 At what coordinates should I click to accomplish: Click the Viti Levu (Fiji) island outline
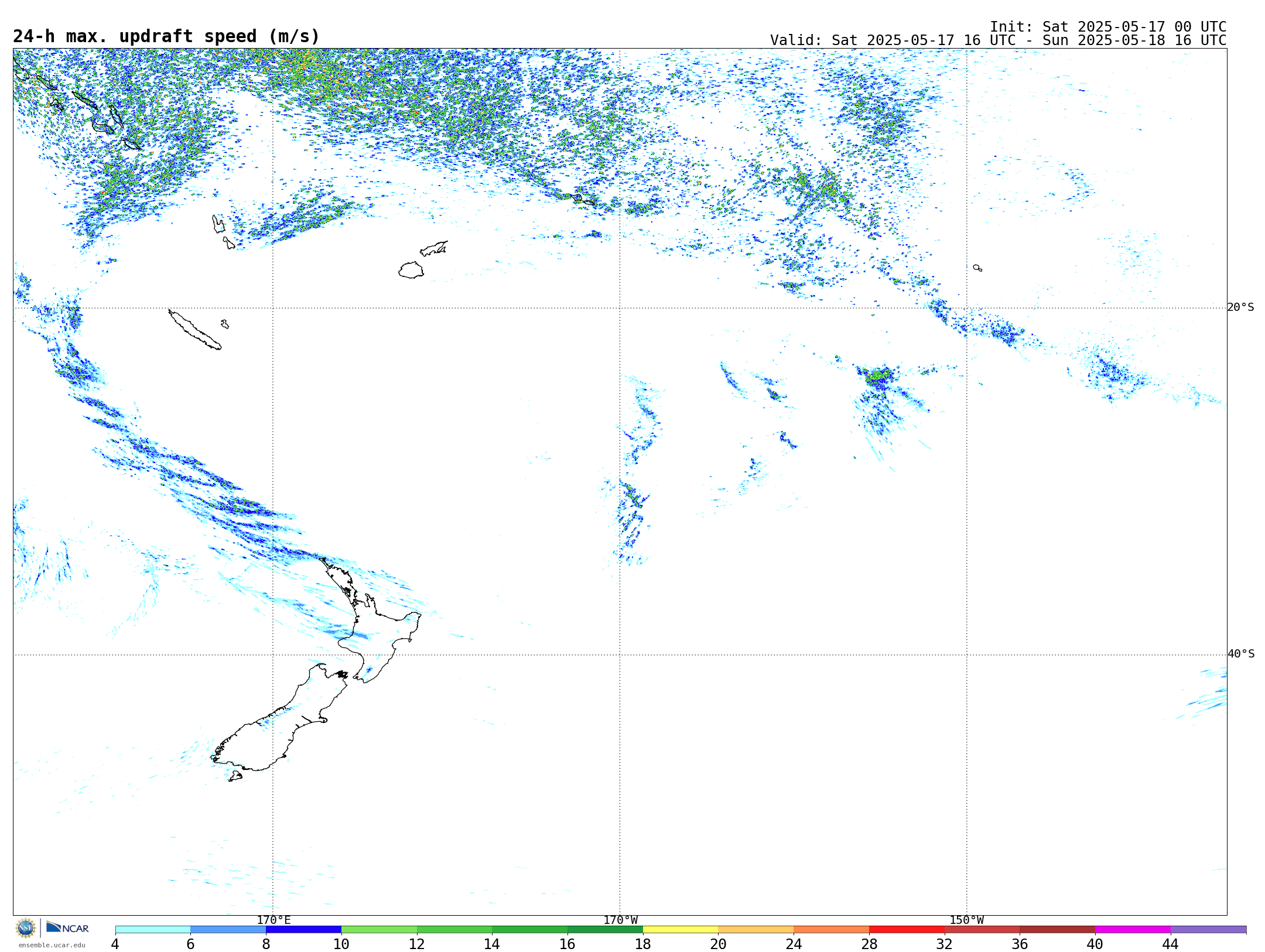click(411, 270)
